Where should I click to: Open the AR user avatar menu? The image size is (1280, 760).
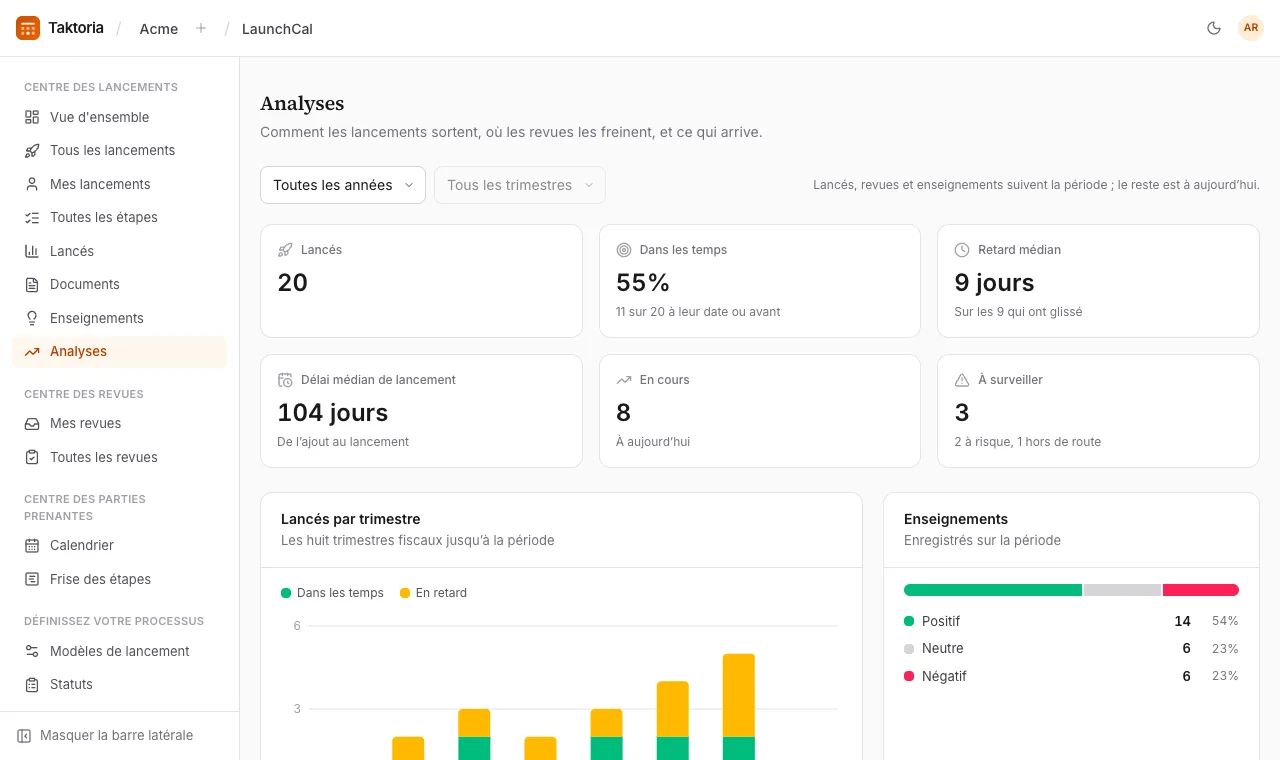[x=1251, y=28]
